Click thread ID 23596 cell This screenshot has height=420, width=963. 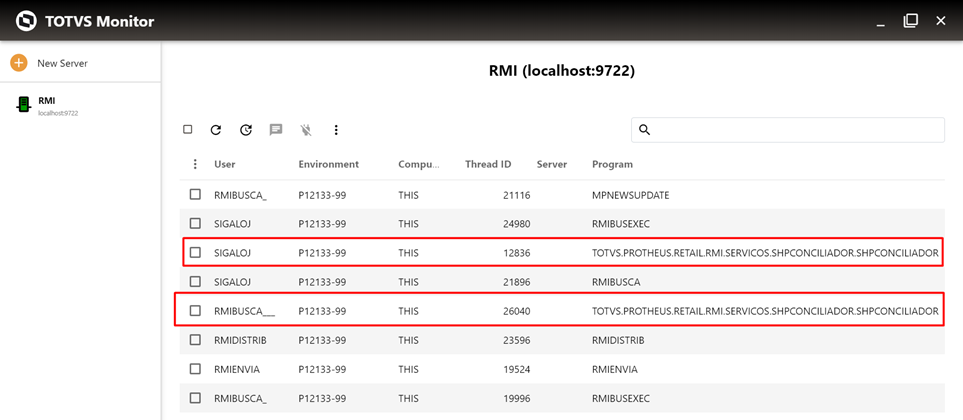[517, 340]
